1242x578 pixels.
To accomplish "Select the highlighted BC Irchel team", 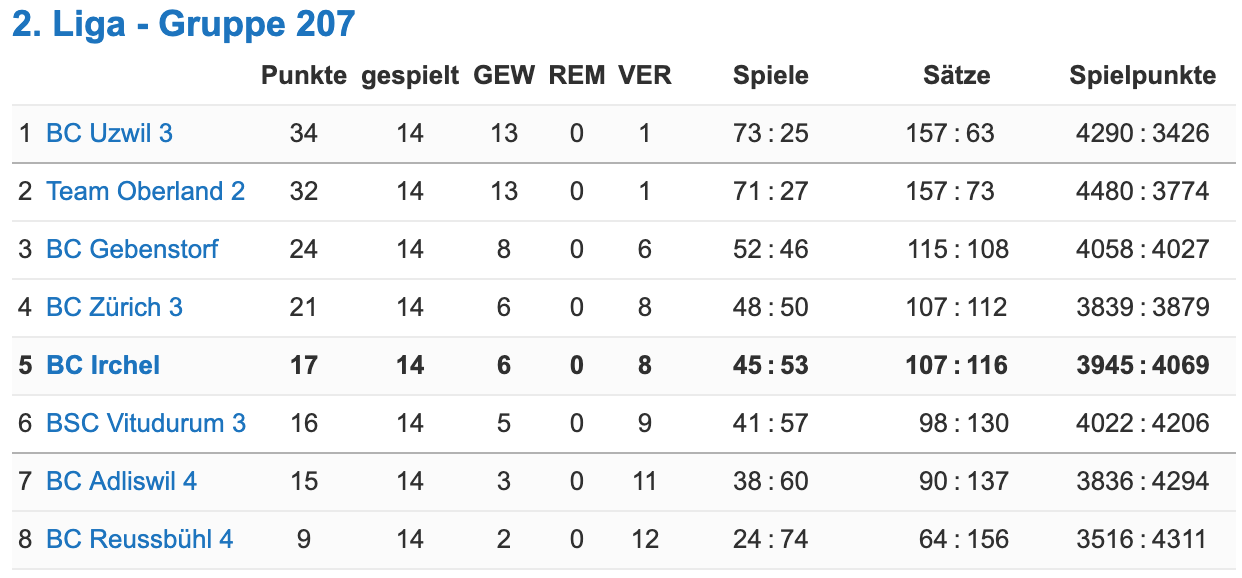I will 103,365.
